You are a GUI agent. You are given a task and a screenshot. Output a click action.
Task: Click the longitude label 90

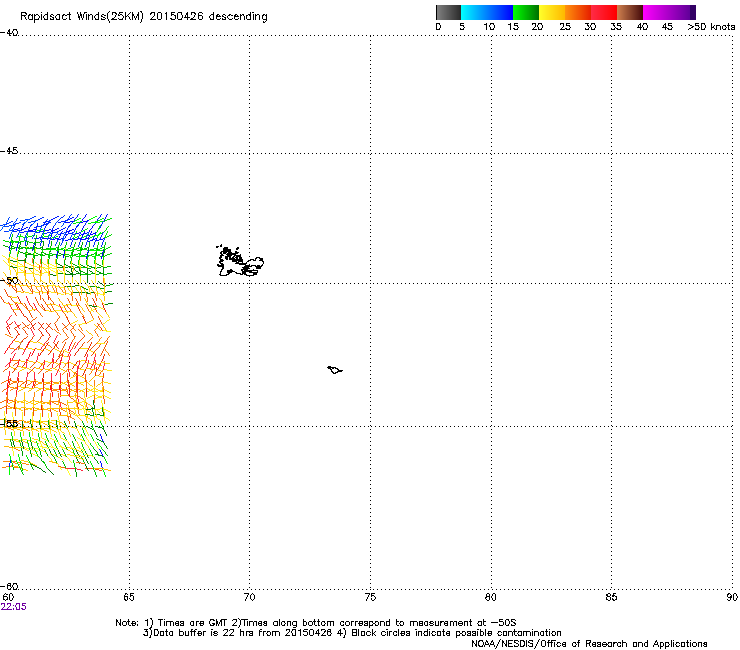[732, 597]
